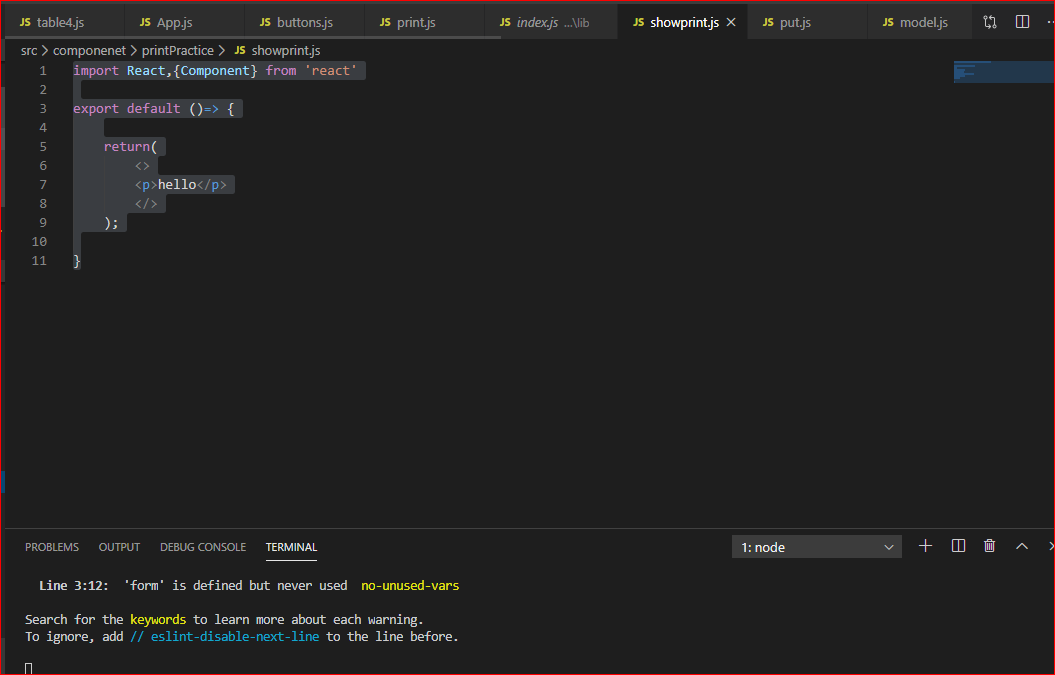Image resolution: width=1055 pixels, height=675 pixels.
Task: Open the '1: node' terminal dropdown
Action: click(816, 547)
